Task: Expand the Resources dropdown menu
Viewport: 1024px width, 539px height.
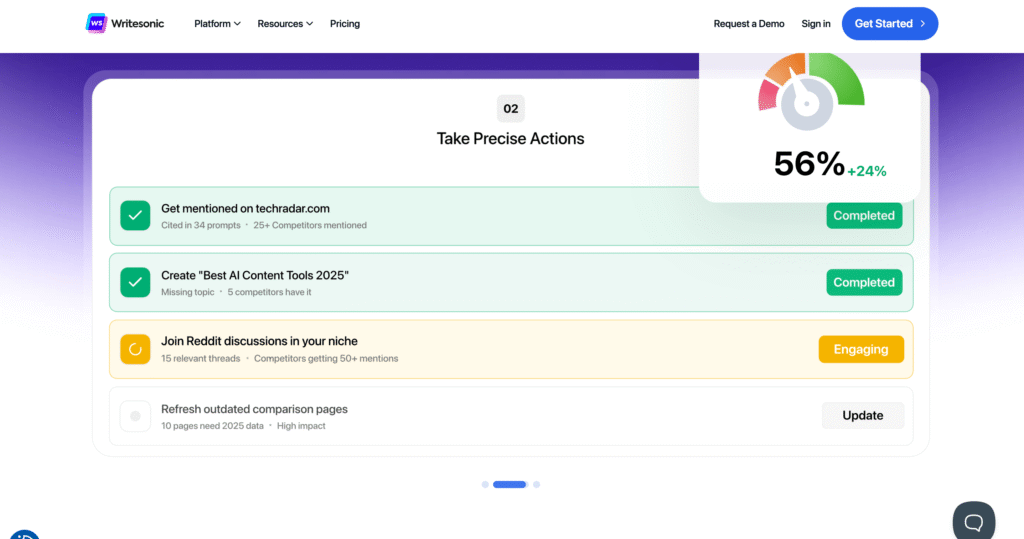Action: (285, 23)
